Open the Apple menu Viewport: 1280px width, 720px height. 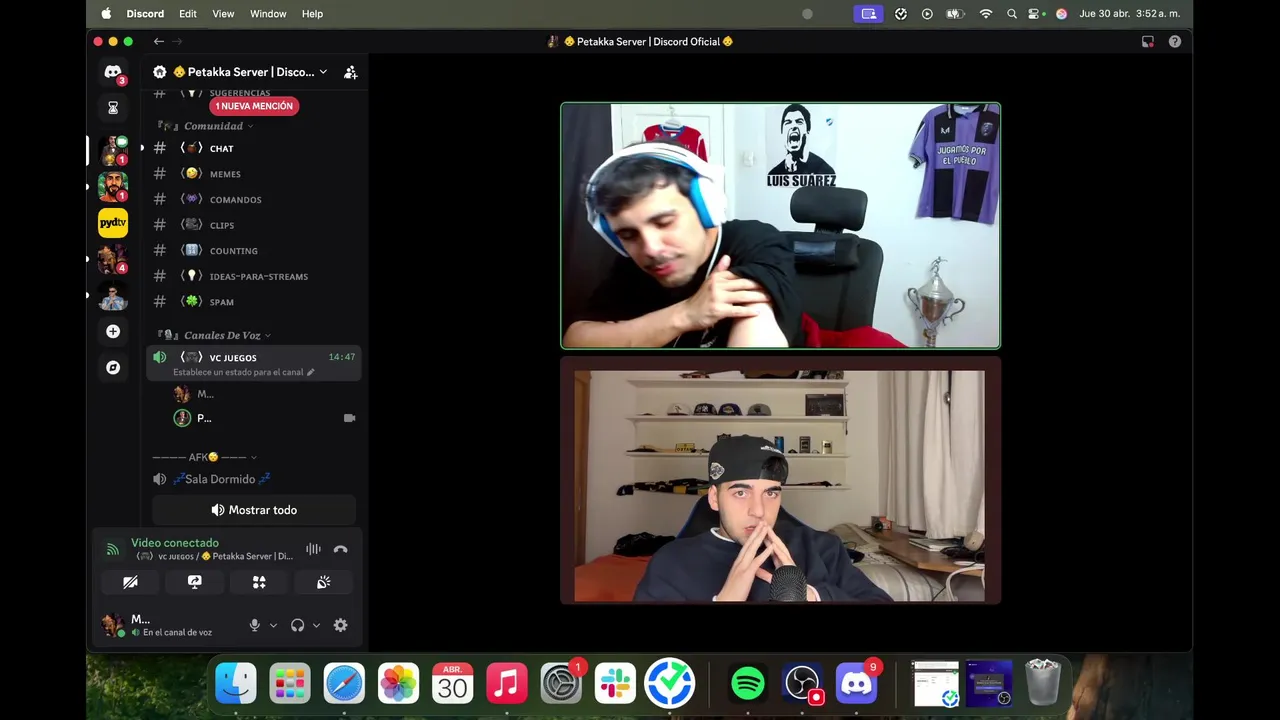(106, 14)
